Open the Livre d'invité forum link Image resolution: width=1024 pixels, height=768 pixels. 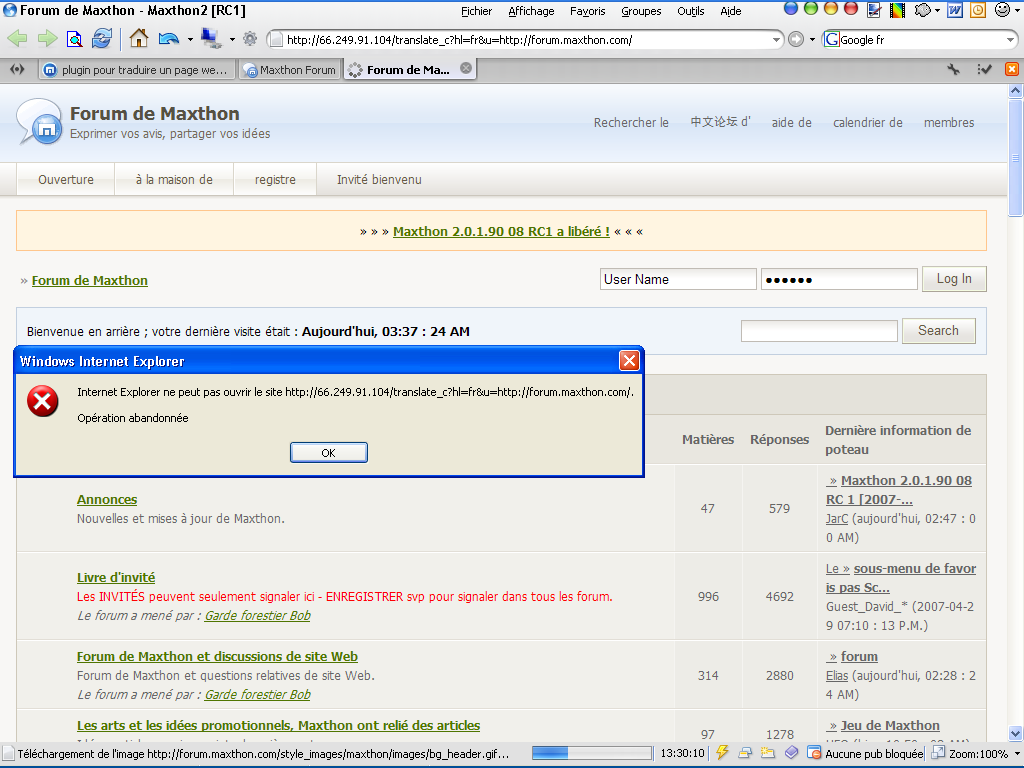click(116, 577)
